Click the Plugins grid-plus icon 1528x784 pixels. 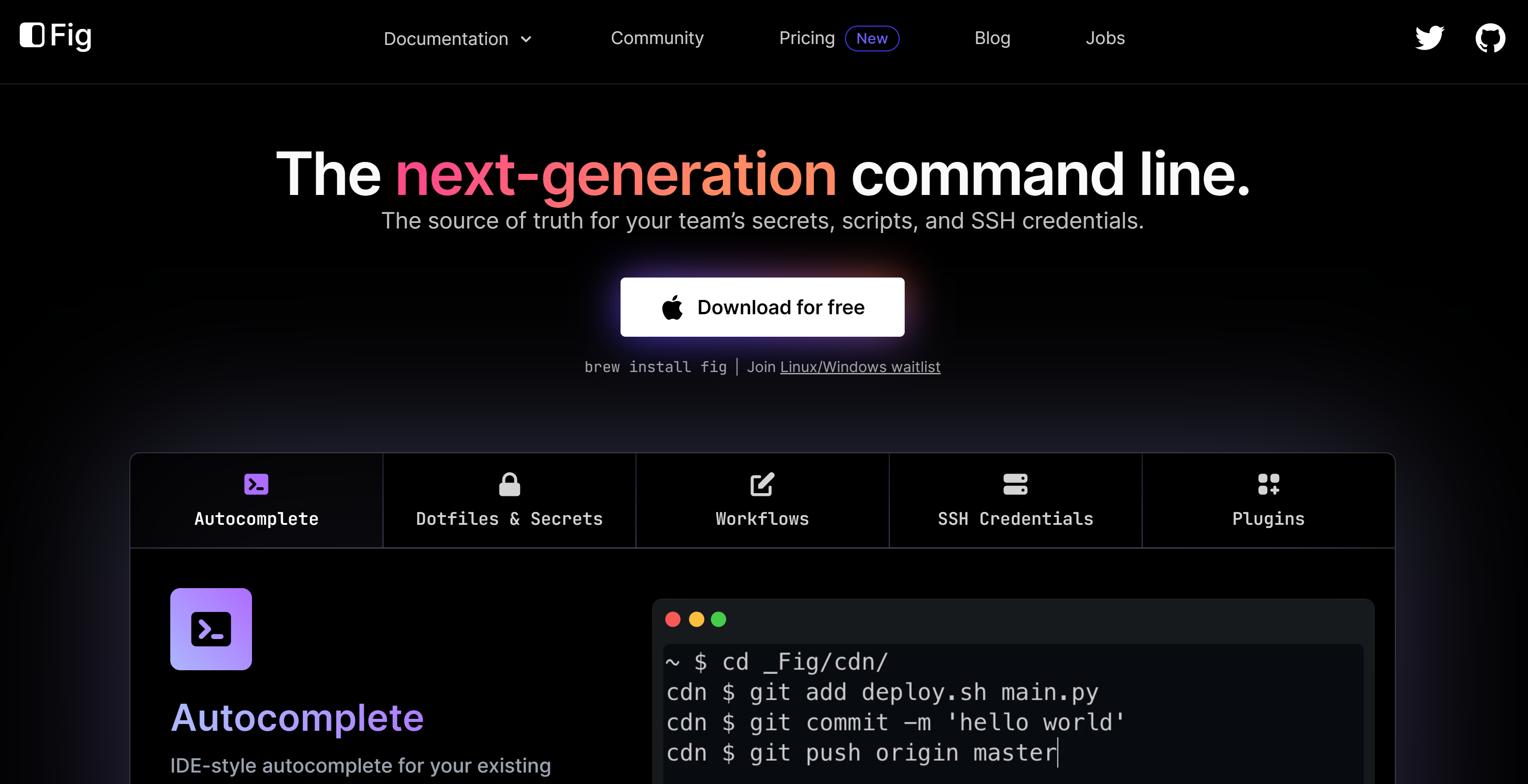[x=1268, y=484]
